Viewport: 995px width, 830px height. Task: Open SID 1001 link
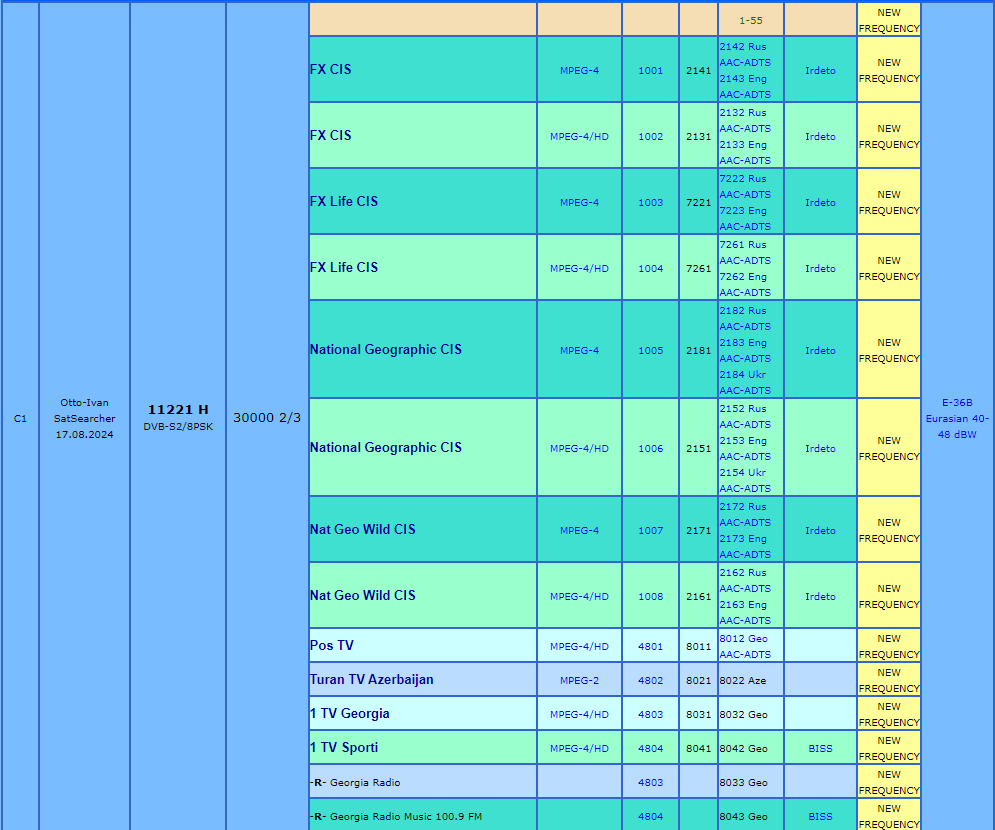(650, 70)
